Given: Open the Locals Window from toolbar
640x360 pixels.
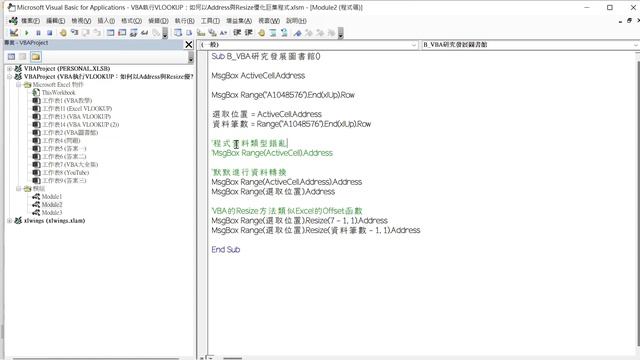Looking at the screenshot, I should [111, 33].
